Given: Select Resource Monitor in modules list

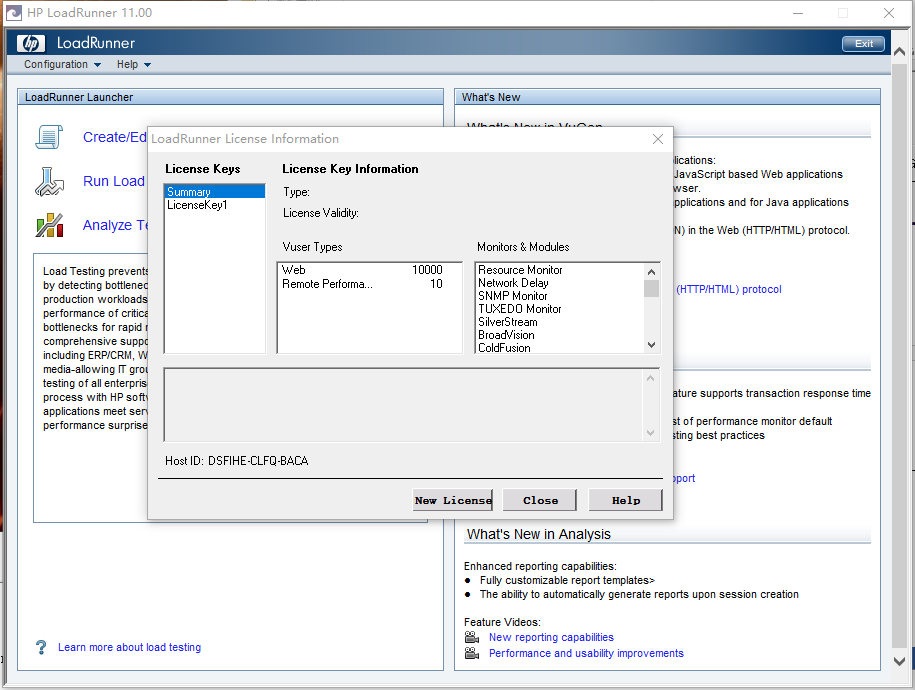Looking at the screenshot, I should click(x=560, y=270).
